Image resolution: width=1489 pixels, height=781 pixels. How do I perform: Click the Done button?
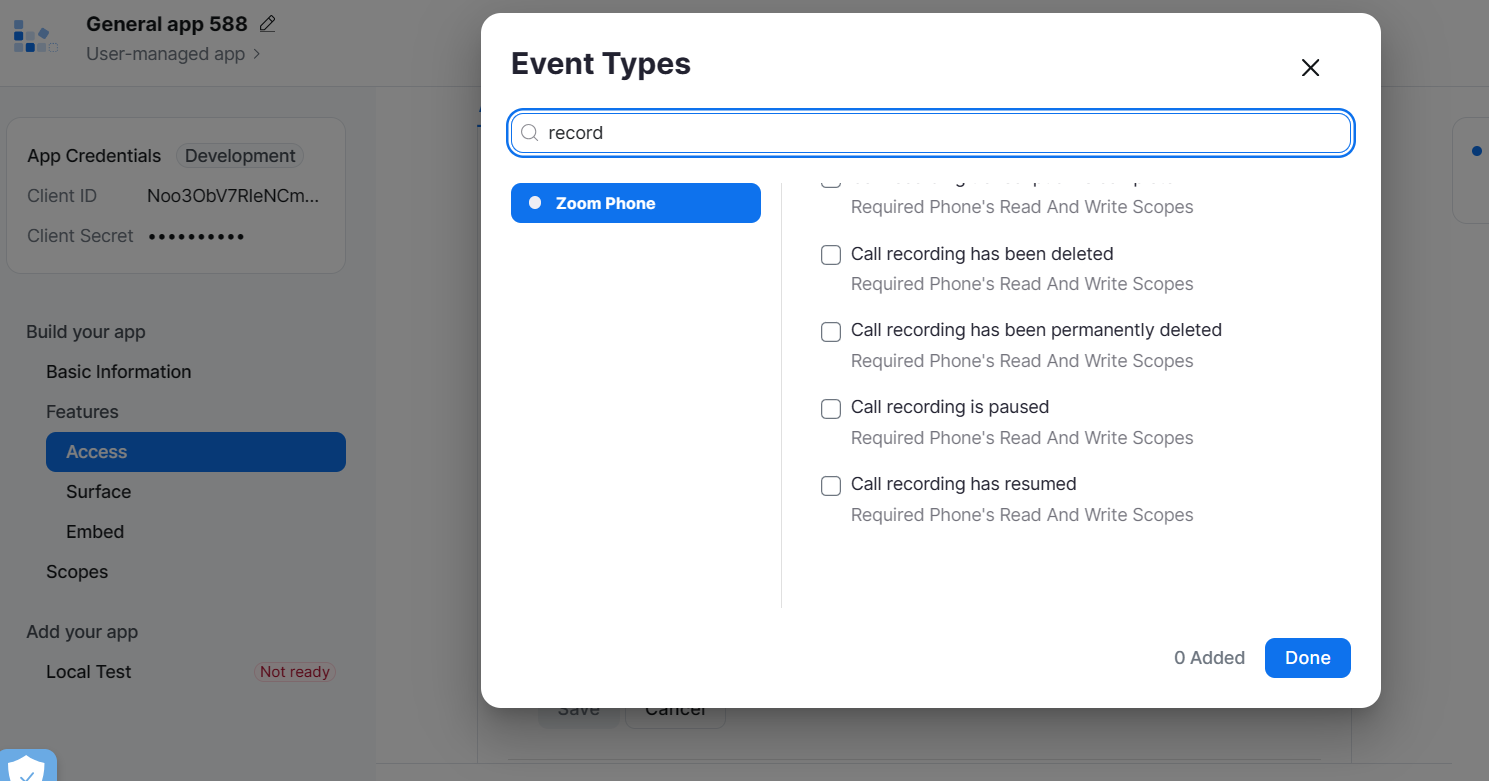tap(1308, 658)
